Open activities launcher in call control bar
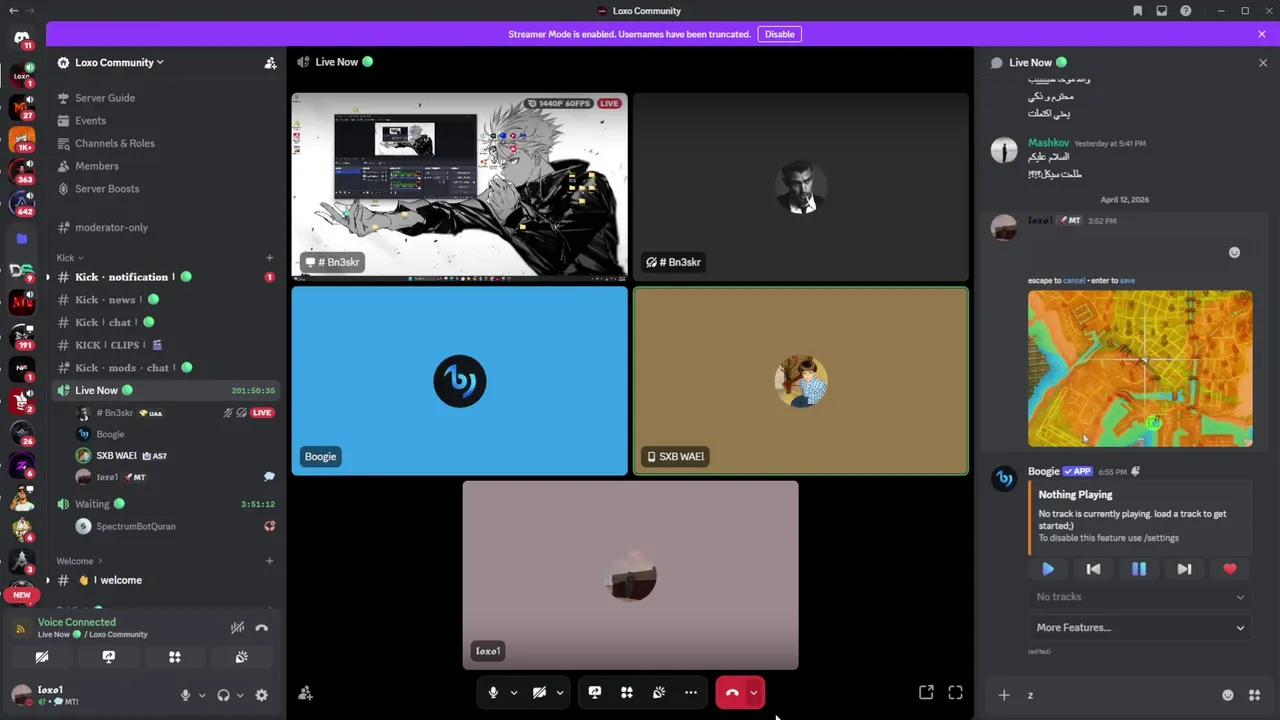 (627, 692)
